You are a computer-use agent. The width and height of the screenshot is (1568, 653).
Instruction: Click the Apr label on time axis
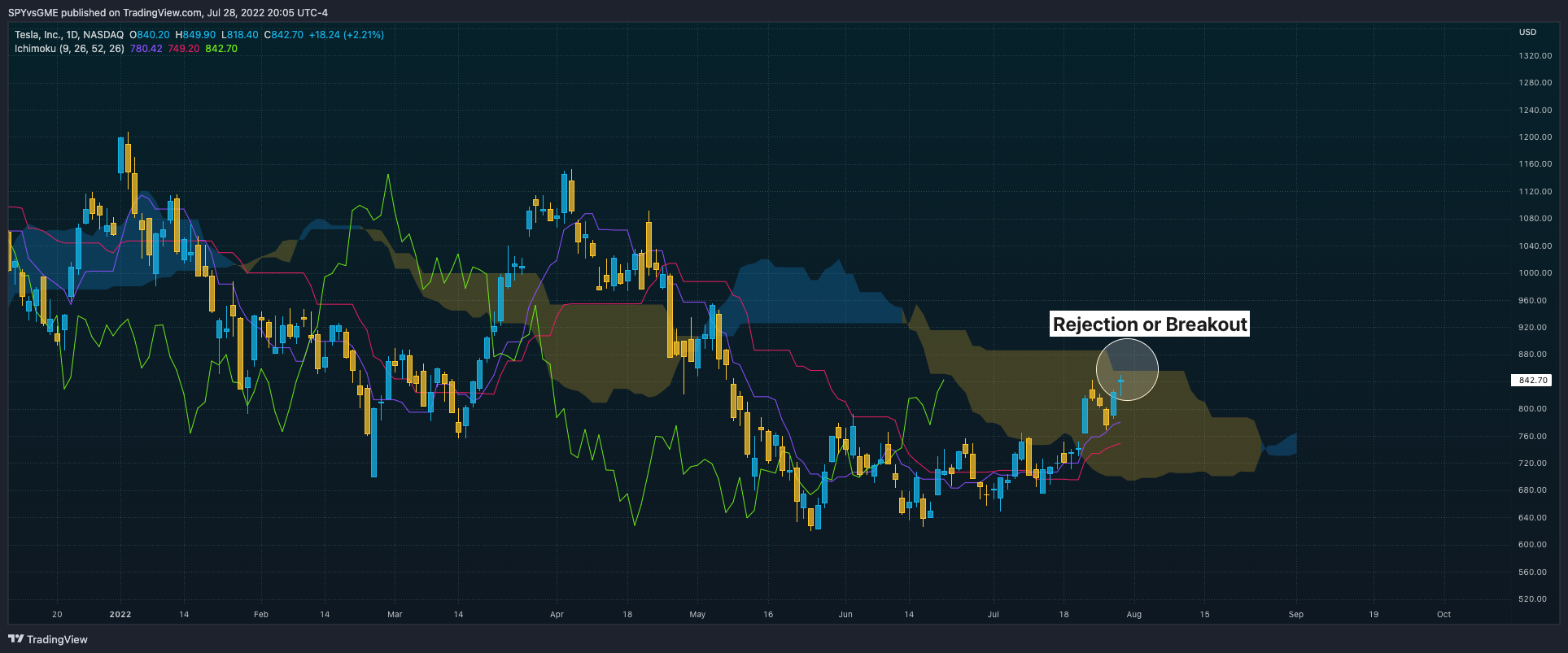(557, 615)
